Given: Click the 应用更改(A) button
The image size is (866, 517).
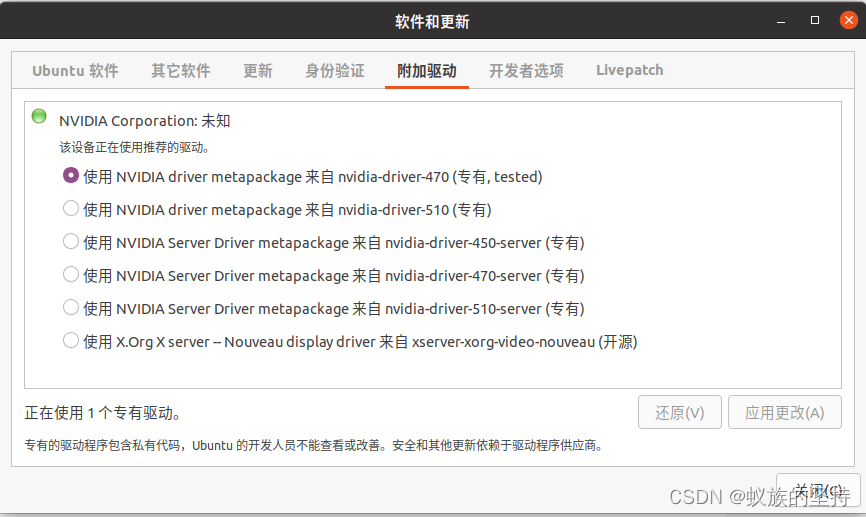Looking at the screenshot, I should coord(785,412).
